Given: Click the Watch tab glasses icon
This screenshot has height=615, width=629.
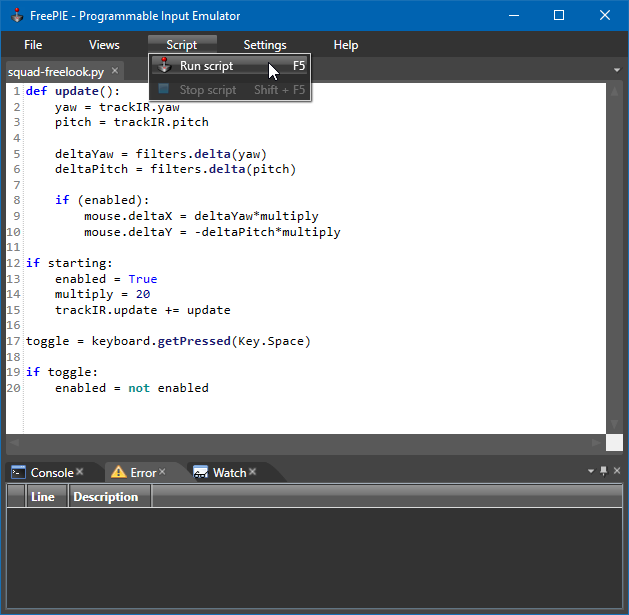Looking at the screenshot, I should point(201,473).
